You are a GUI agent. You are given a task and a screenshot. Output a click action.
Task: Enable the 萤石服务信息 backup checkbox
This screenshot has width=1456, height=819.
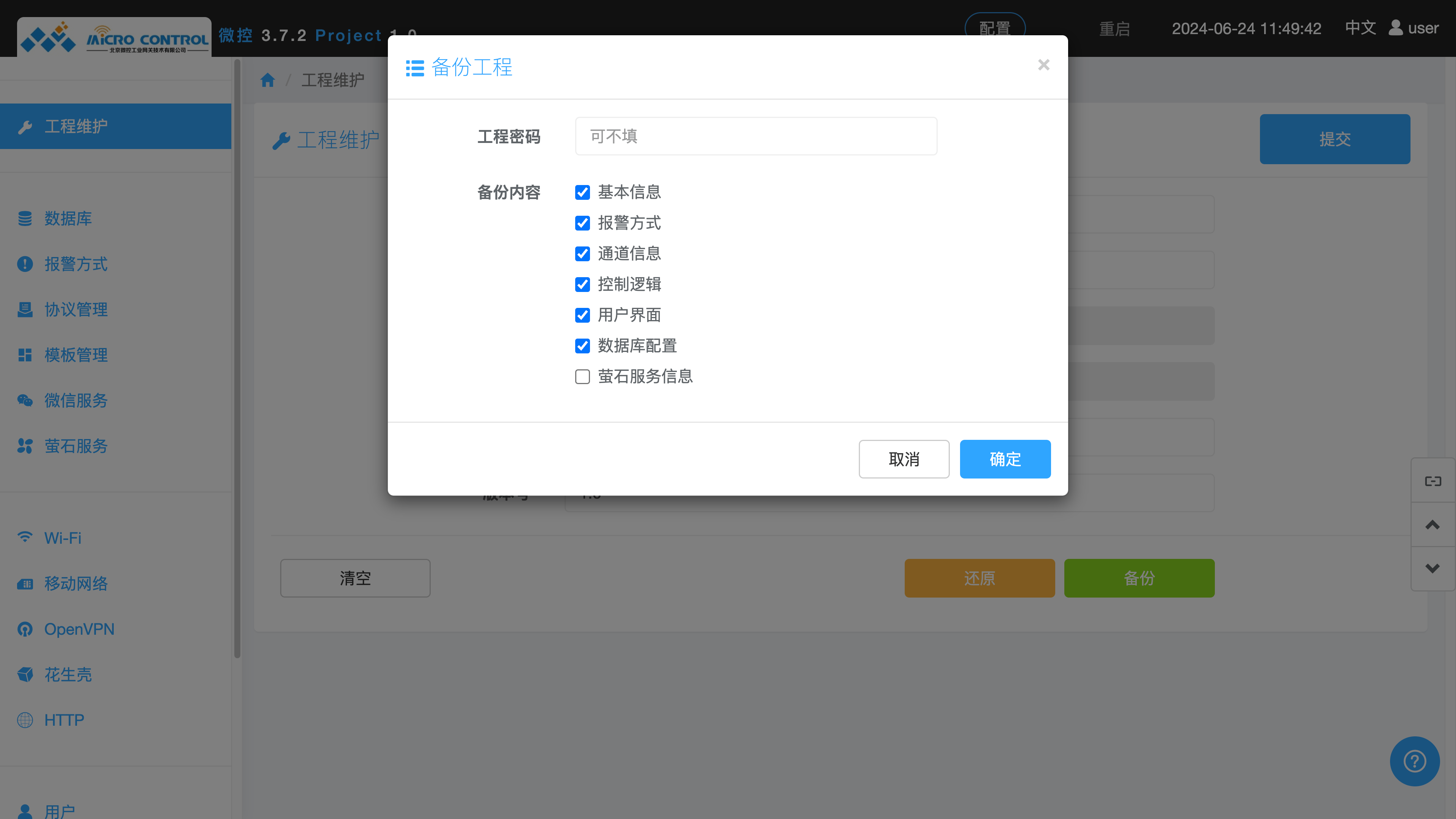pos(582,377)
